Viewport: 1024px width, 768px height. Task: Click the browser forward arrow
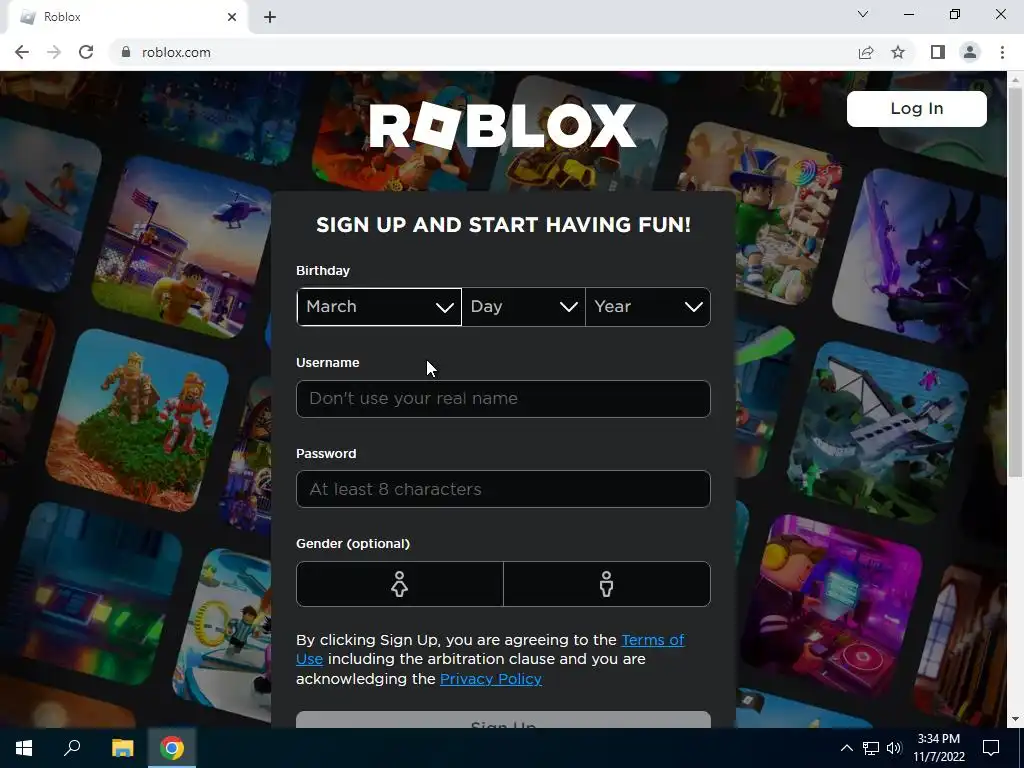pos(54,52)
